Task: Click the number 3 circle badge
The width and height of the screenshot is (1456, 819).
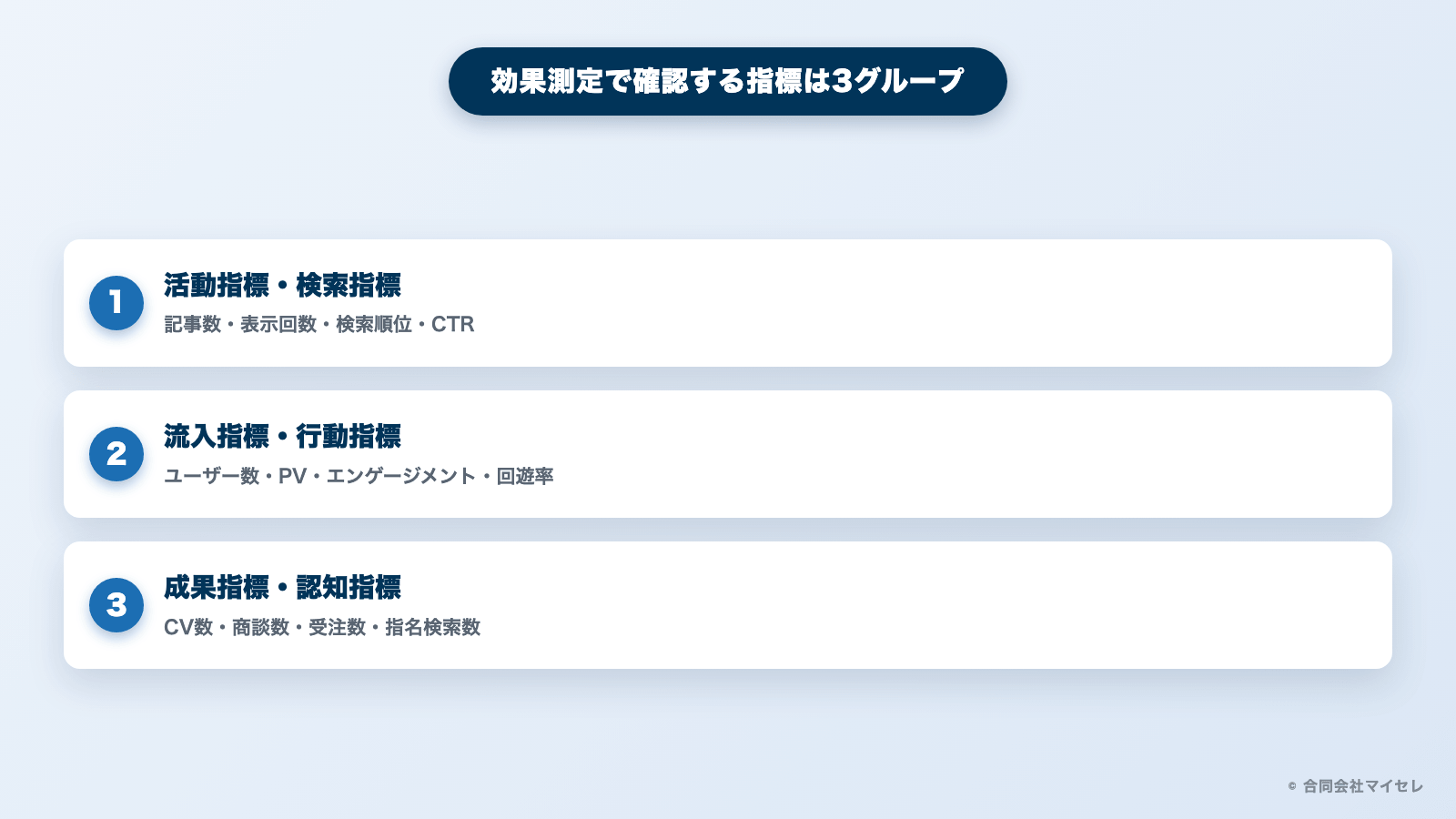Action: [x=116, y=605]
